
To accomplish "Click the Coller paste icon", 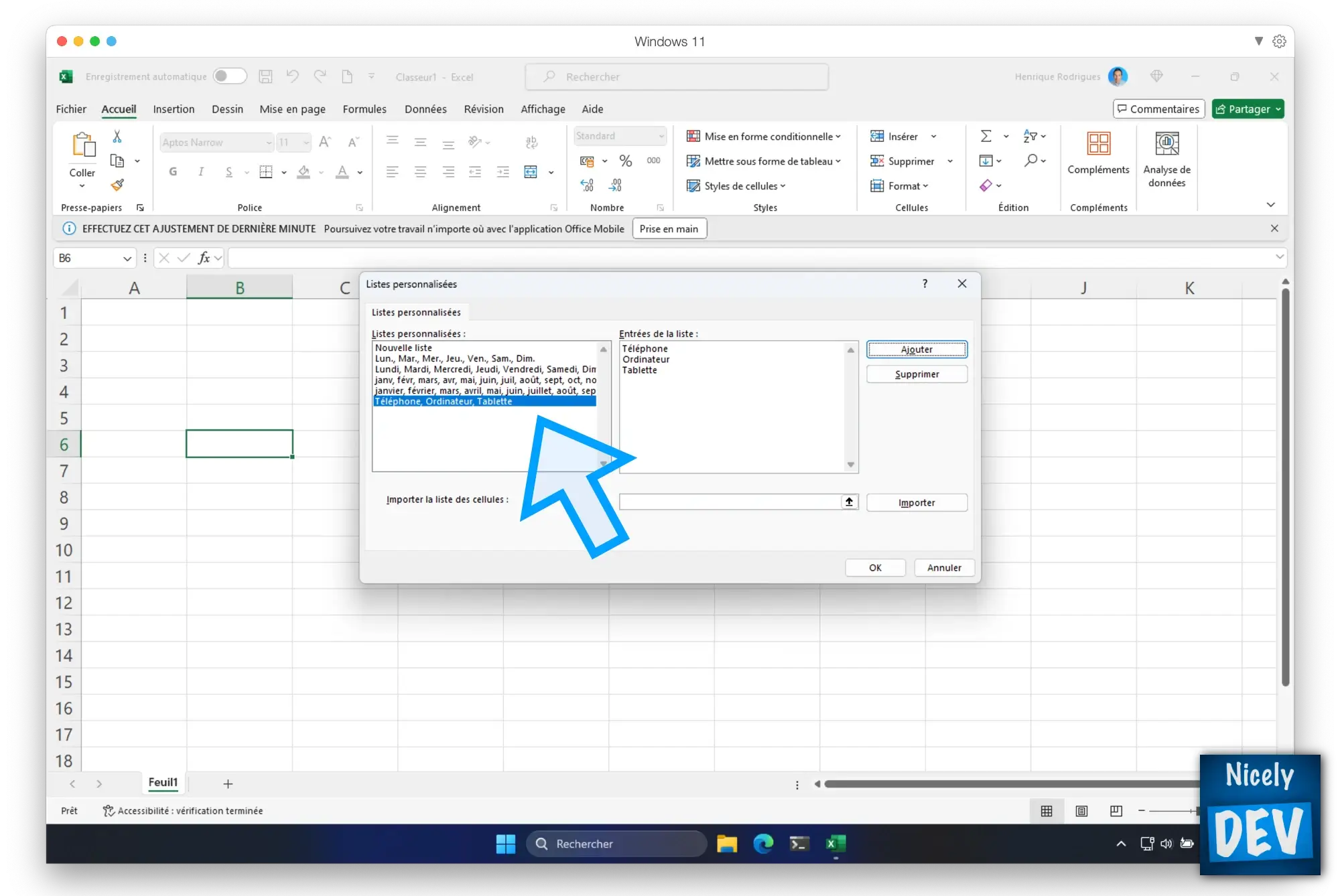I will coord(83,145).
